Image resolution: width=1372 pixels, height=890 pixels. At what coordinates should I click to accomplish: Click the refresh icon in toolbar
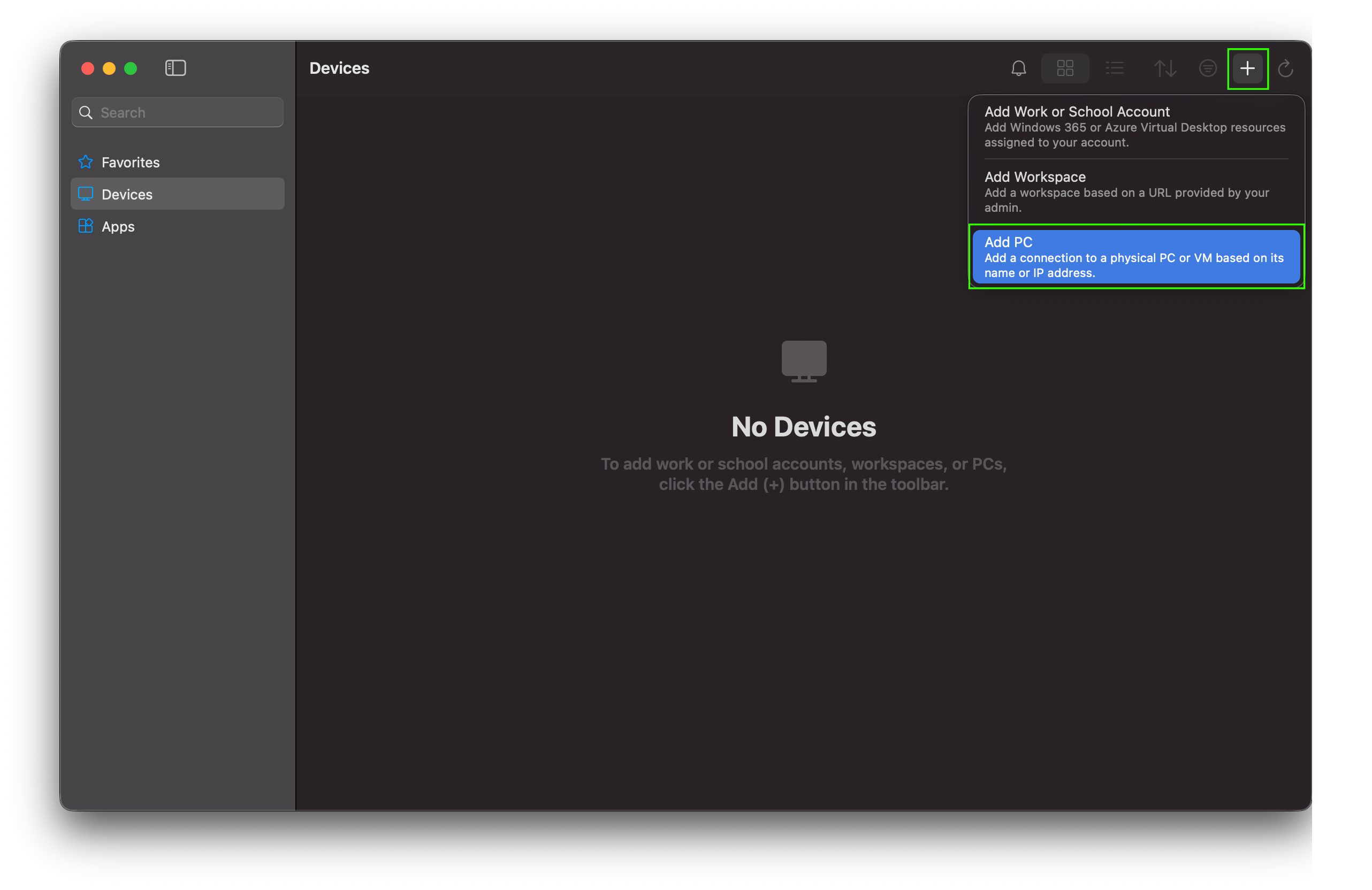[x=1285, y=68]
